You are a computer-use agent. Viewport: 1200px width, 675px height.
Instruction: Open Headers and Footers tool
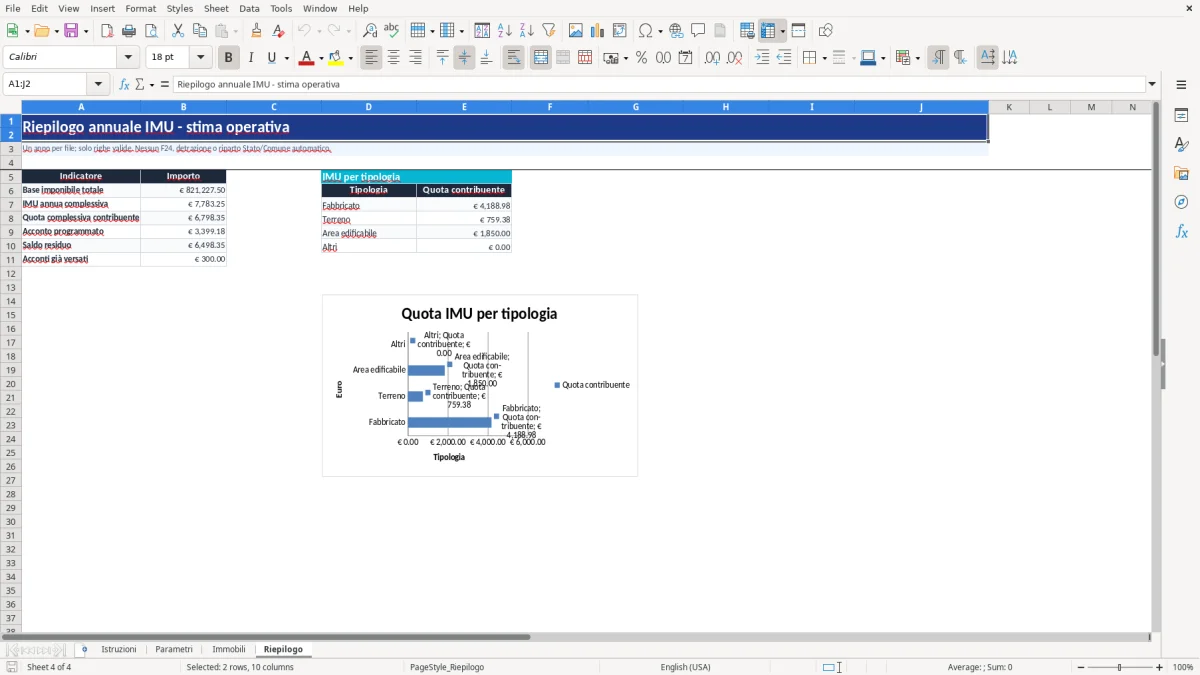pos(720,31)
